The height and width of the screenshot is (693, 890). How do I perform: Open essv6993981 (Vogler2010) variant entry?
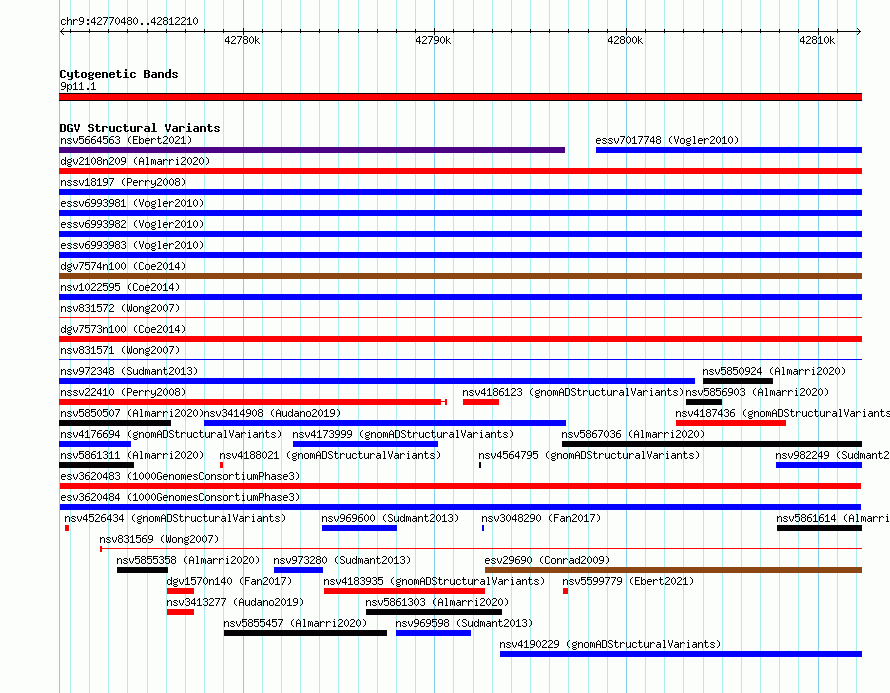coord(132,203)
